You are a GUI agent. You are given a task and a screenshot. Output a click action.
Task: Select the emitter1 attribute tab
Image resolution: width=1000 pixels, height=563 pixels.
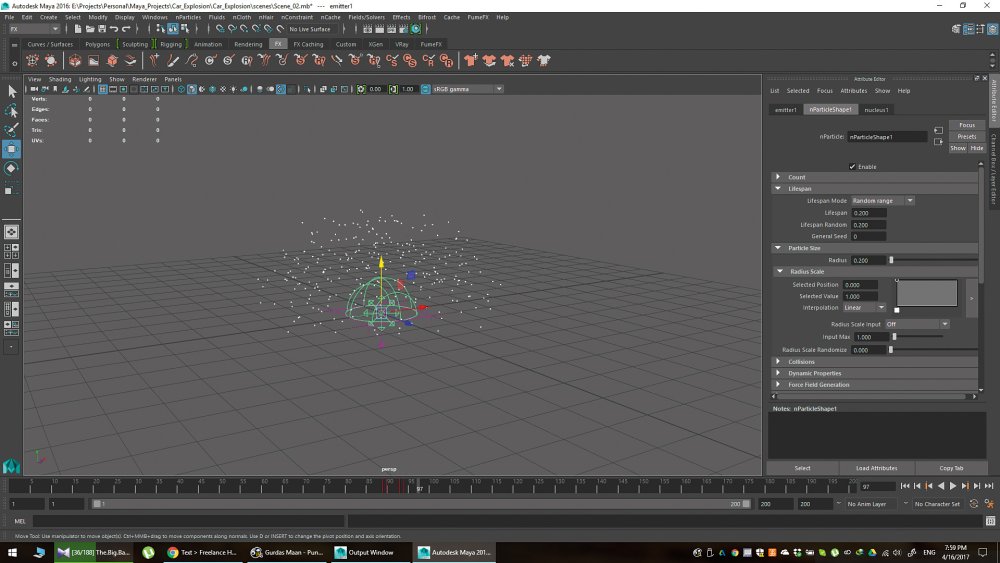click(x=786, y=110)
